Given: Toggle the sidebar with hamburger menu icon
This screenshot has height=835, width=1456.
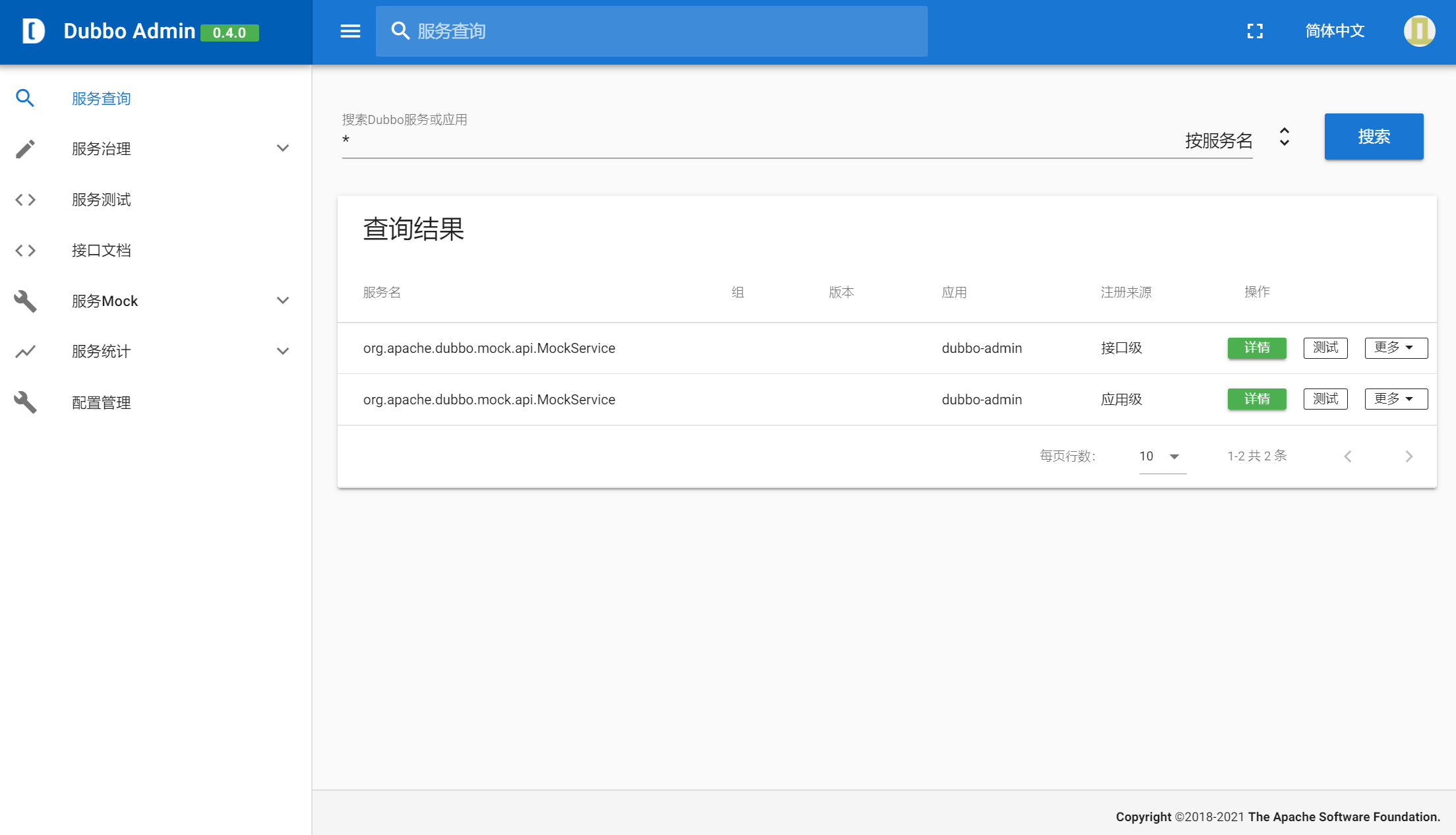Looking at the screenshot, I should coord(350,31).
